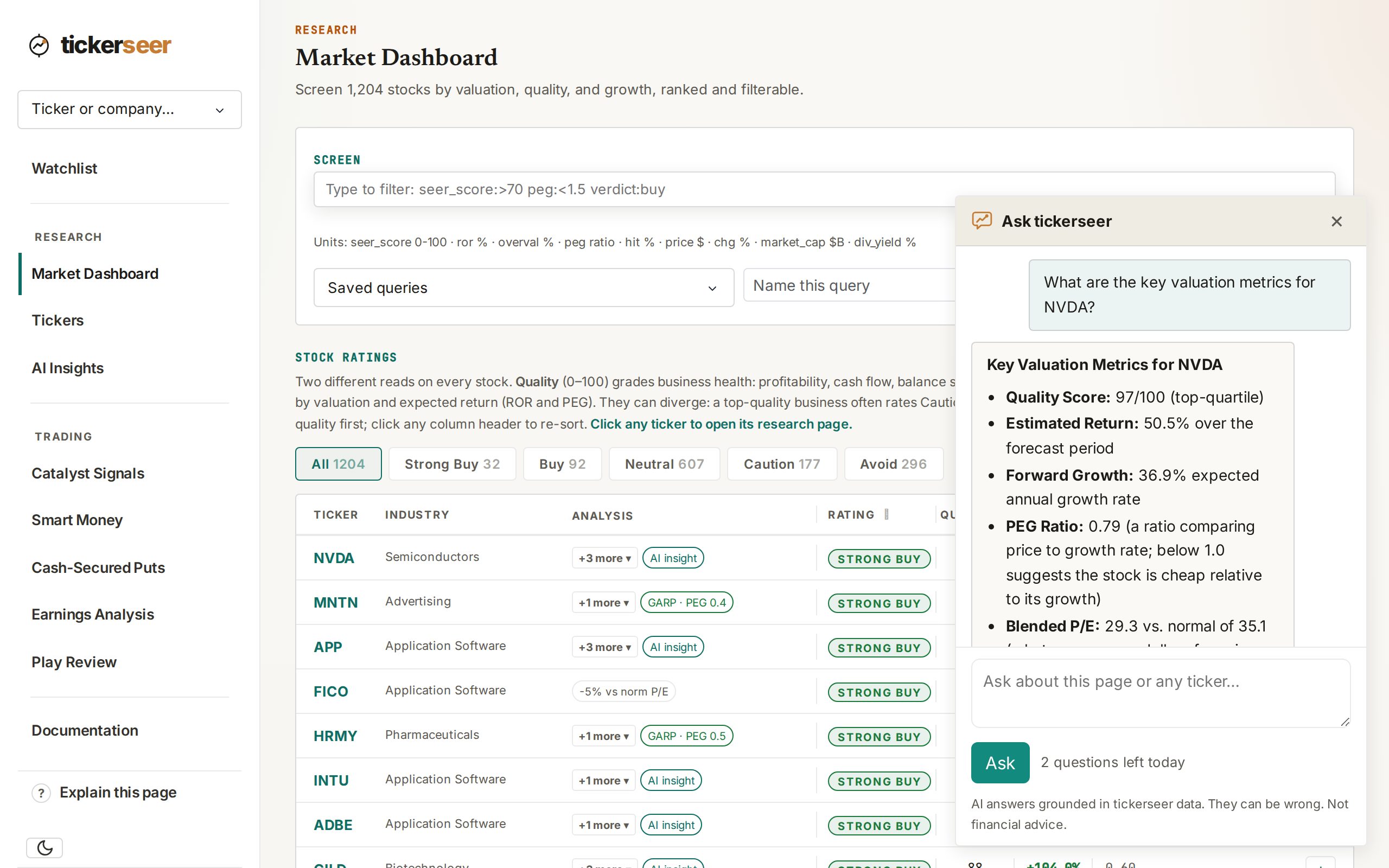This screenshot has width=1389, height=868.
Task: Sort by the Rating column header
Action: 851,515
